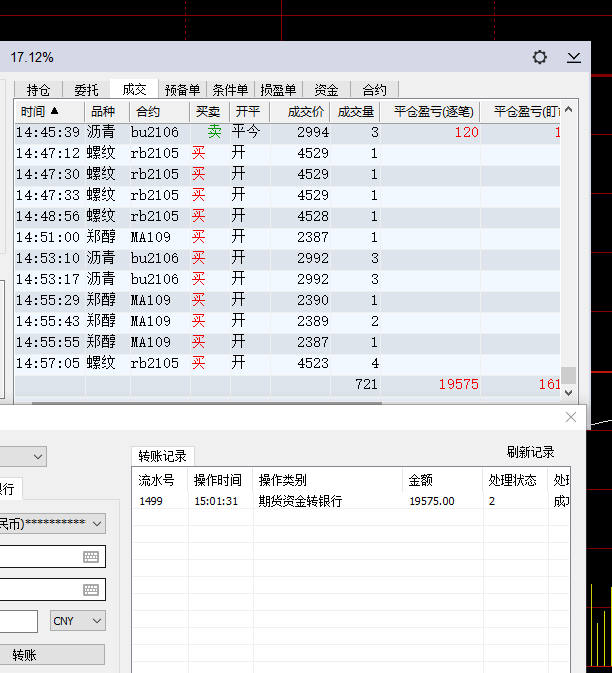
Task: Switch to the 合约 tab
Action: [x=375, y=90]
